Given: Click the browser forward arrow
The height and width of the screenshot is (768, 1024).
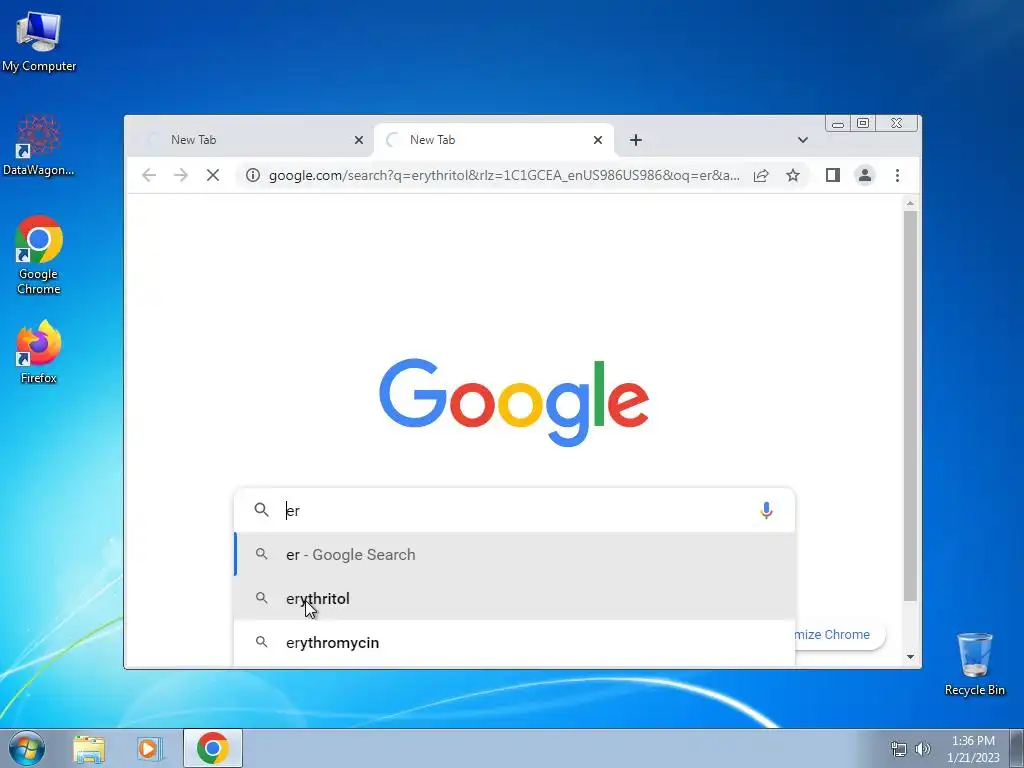Looking at the screenshot, I should (181, 175).
